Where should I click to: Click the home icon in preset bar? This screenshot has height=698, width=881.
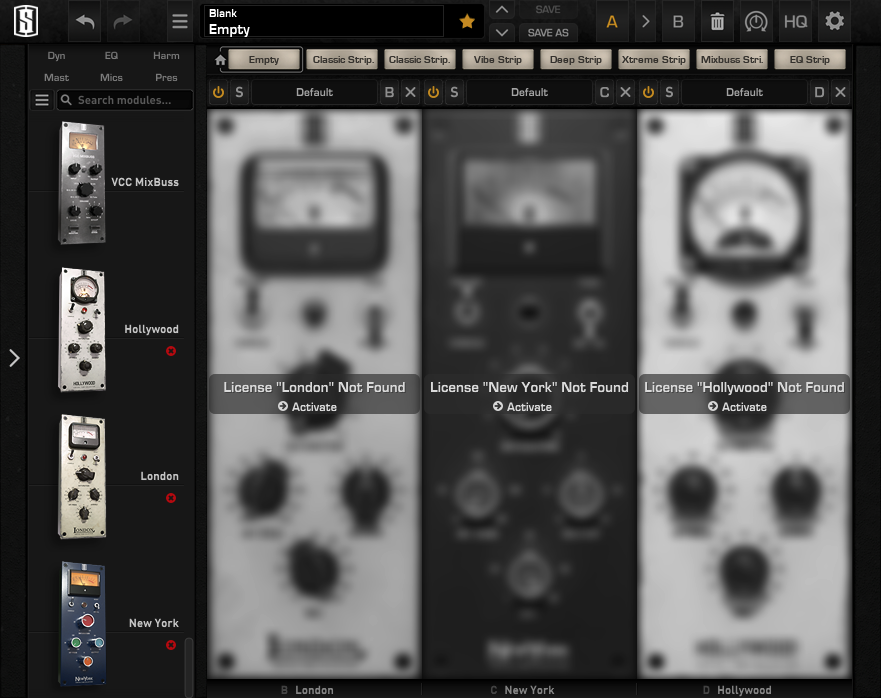220,60
